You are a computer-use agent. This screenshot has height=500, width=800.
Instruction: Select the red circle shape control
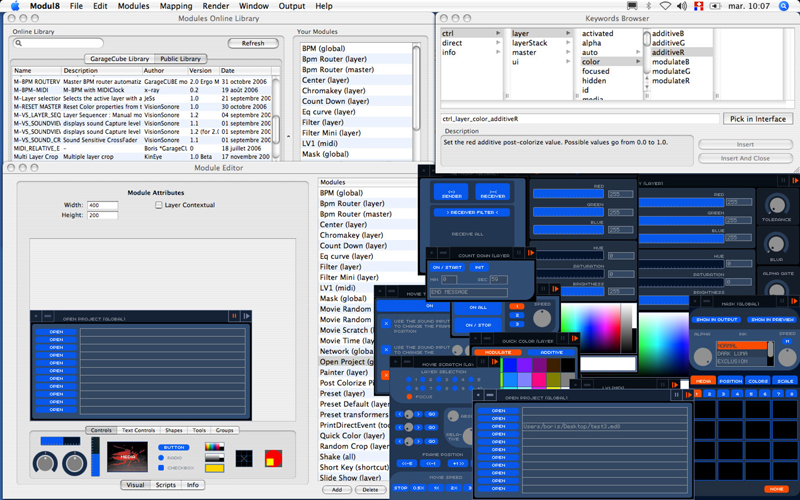(273, 458)
